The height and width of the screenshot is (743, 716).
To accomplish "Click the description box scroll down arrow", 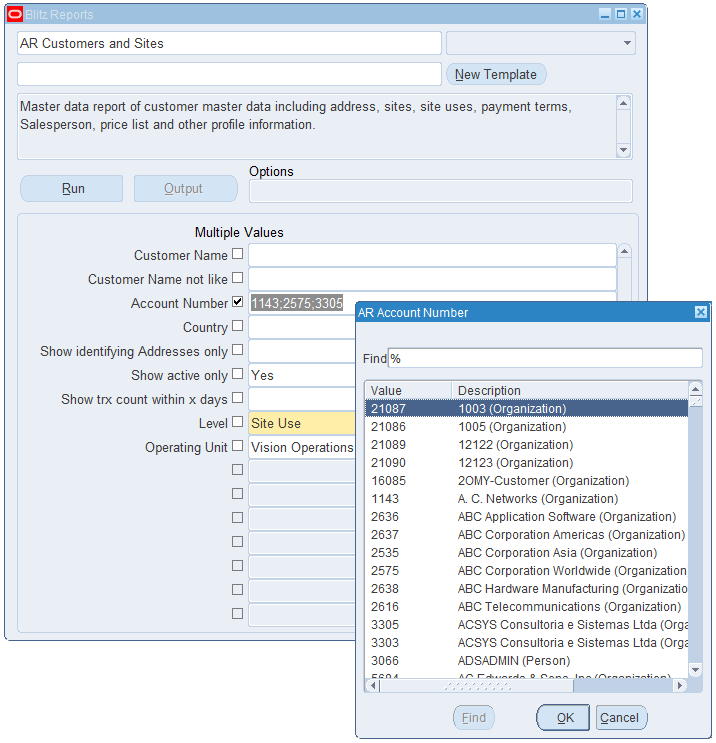I will click(623, 150).
